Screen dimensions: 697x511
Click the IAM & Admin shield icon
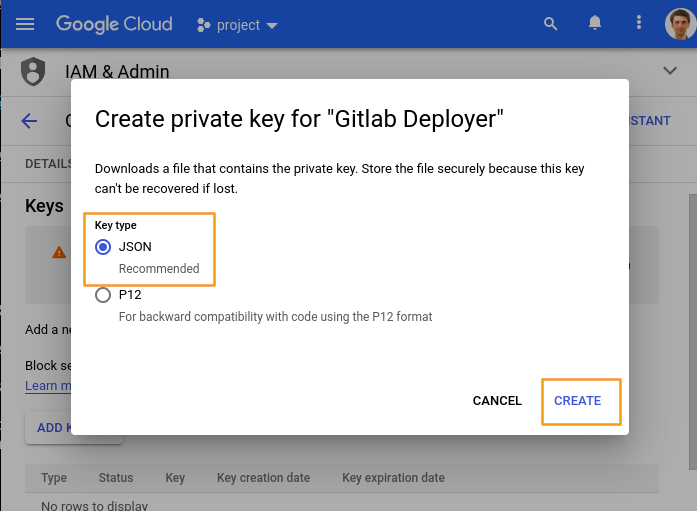tap(34, 72)
